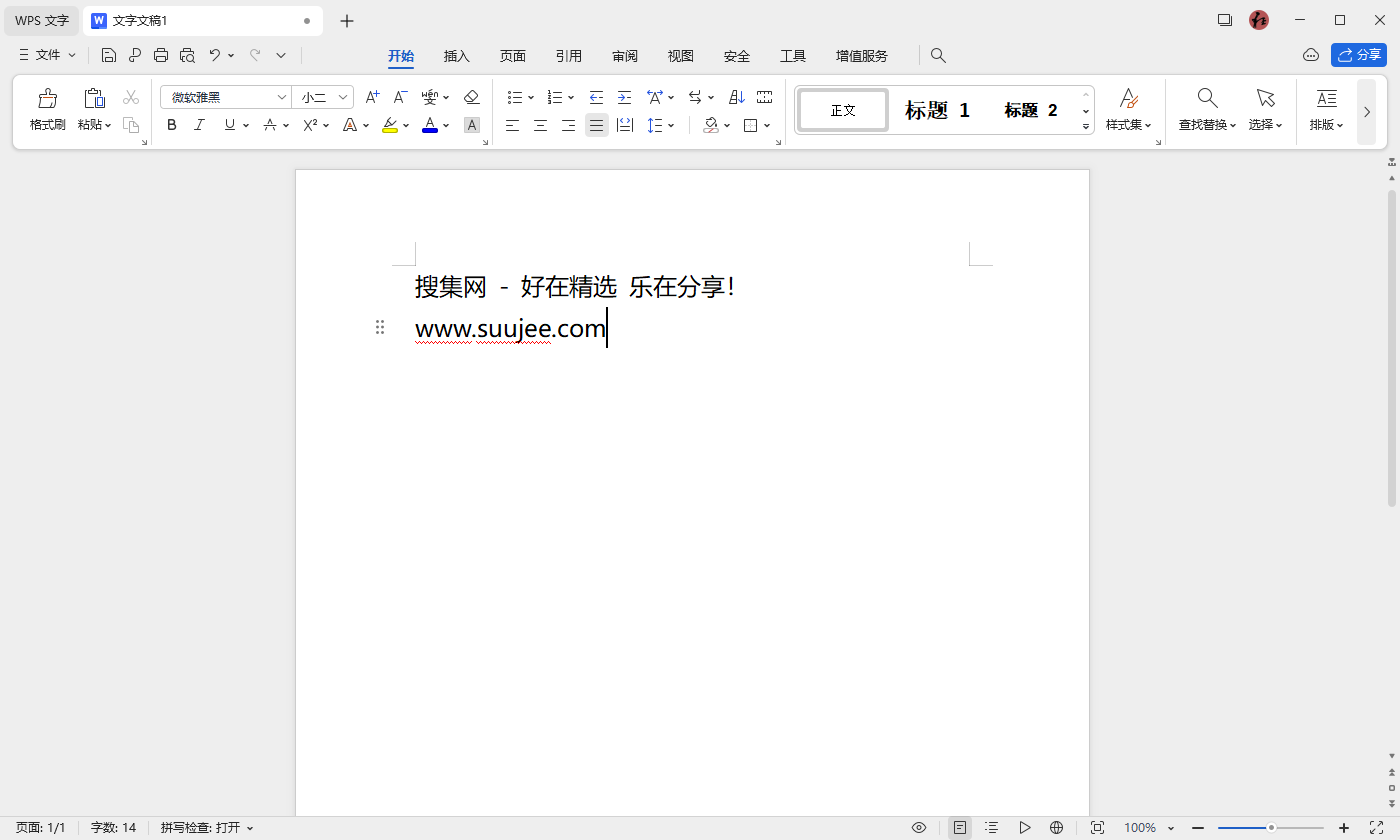
Task: Align text right
Action: 568,125
